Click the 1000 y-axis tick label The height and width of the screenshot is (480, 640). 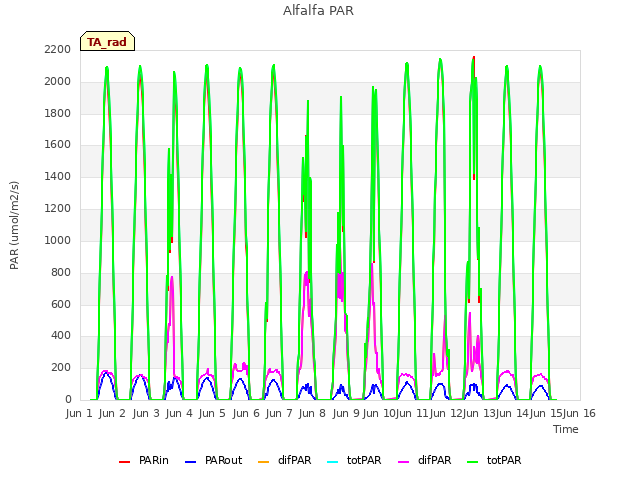(x=58, y=240)
